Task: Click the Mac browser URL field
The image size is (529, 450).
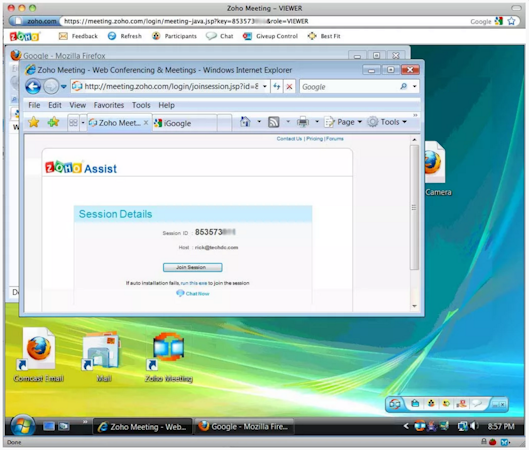Action: (263, 21)
